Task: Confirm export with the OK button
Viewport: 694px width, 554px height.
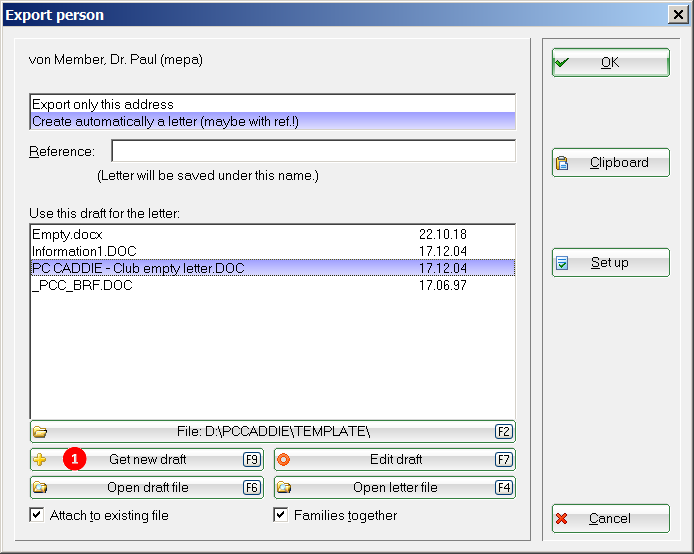Action: pos(611,62)
